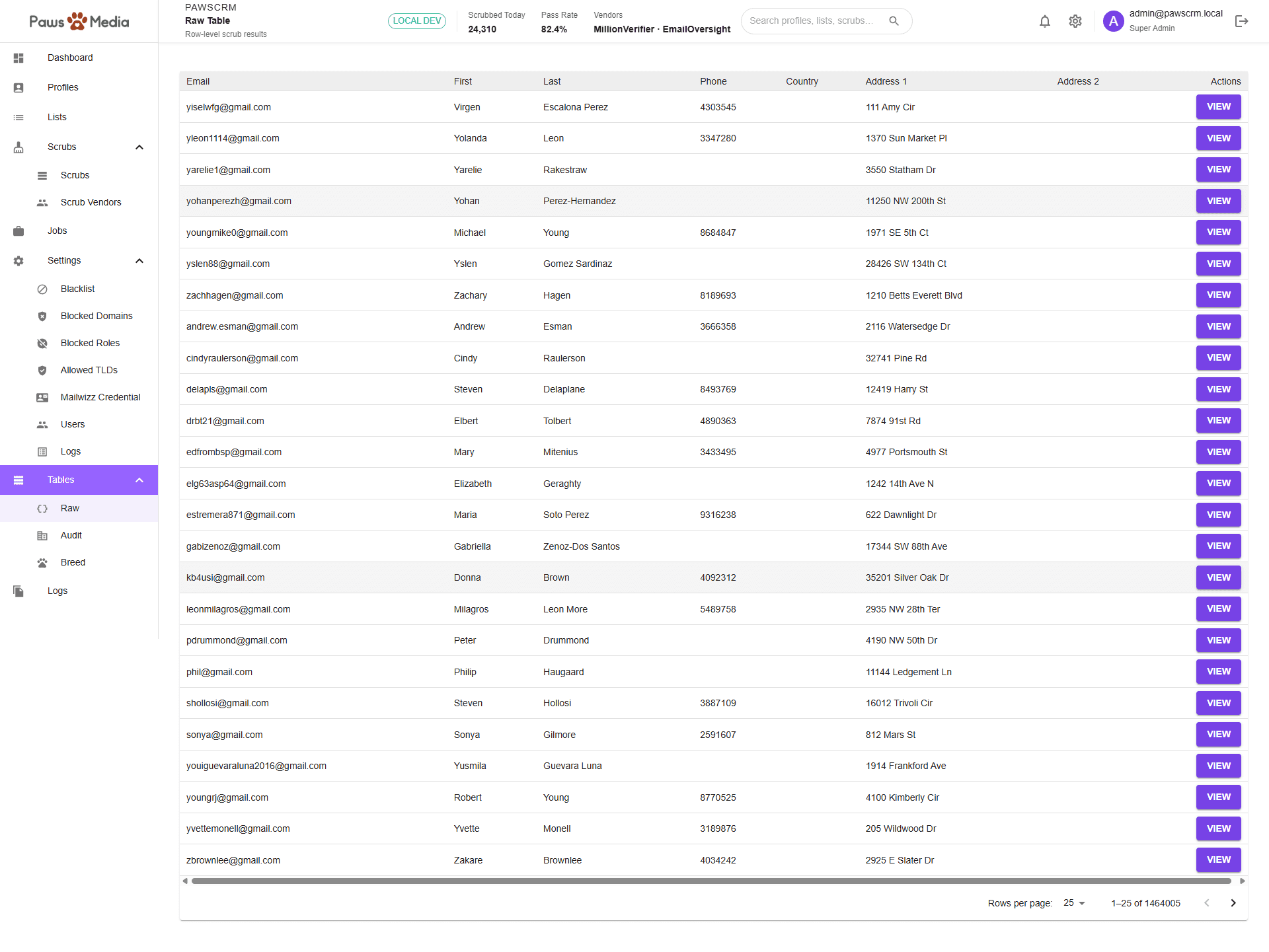Open Scrub Vendors menu item
Image resolution: width=1269 pixels, height=952 pixels.
[91, 203]
